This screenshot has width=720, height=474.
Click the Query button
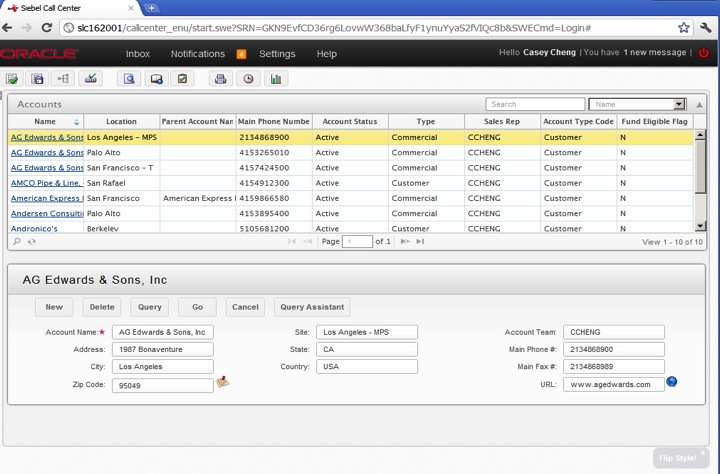pyautogui.click(x=150, y=307)
